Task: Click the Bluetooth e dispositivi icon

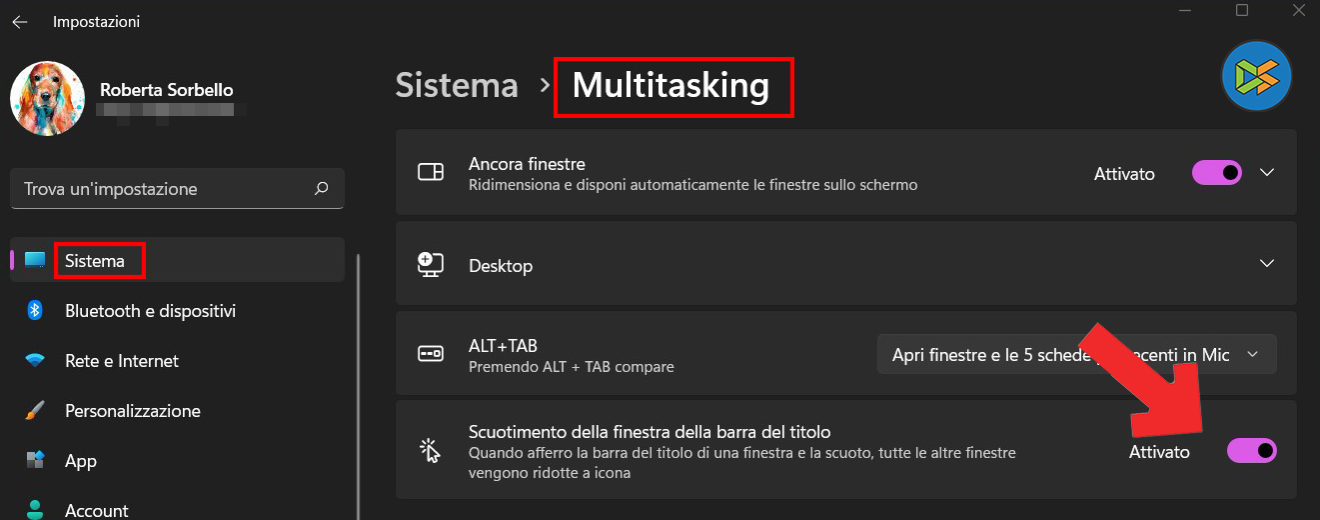Action: coord(35,311)
